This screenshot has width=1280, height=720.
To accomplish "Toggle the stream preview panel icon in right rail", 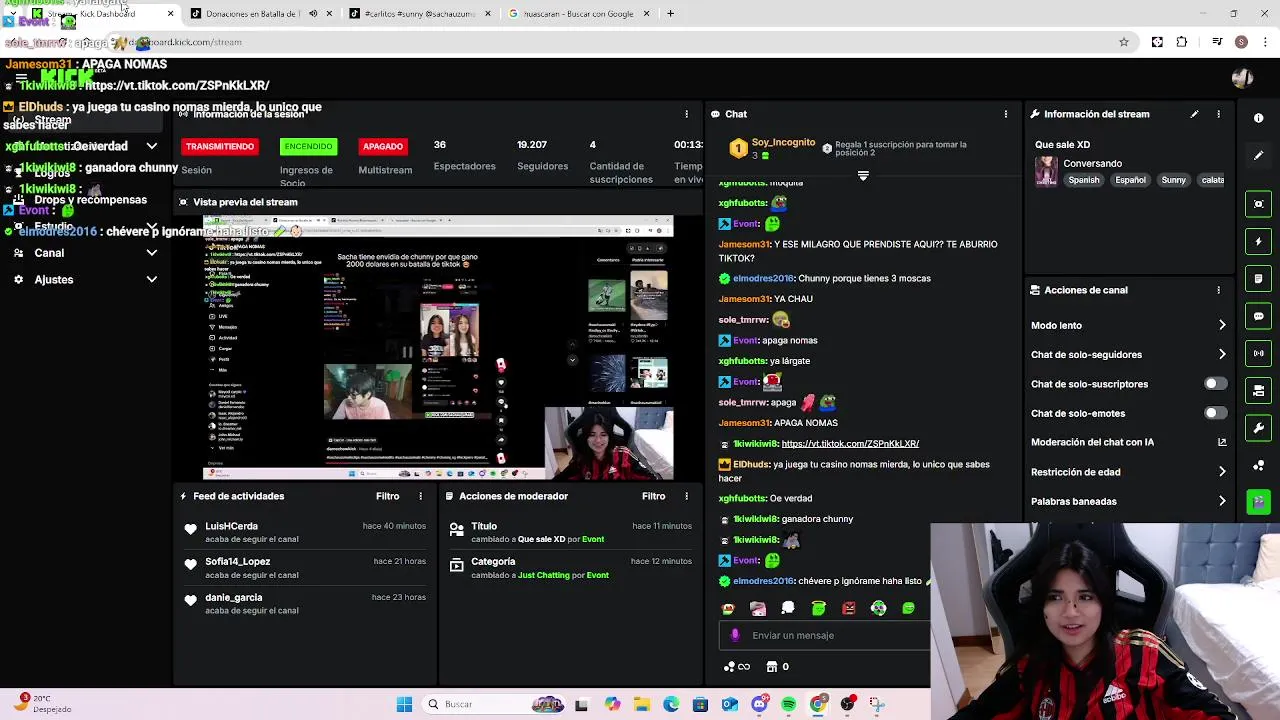I will pyautogui.click(x=1258, y=204).
